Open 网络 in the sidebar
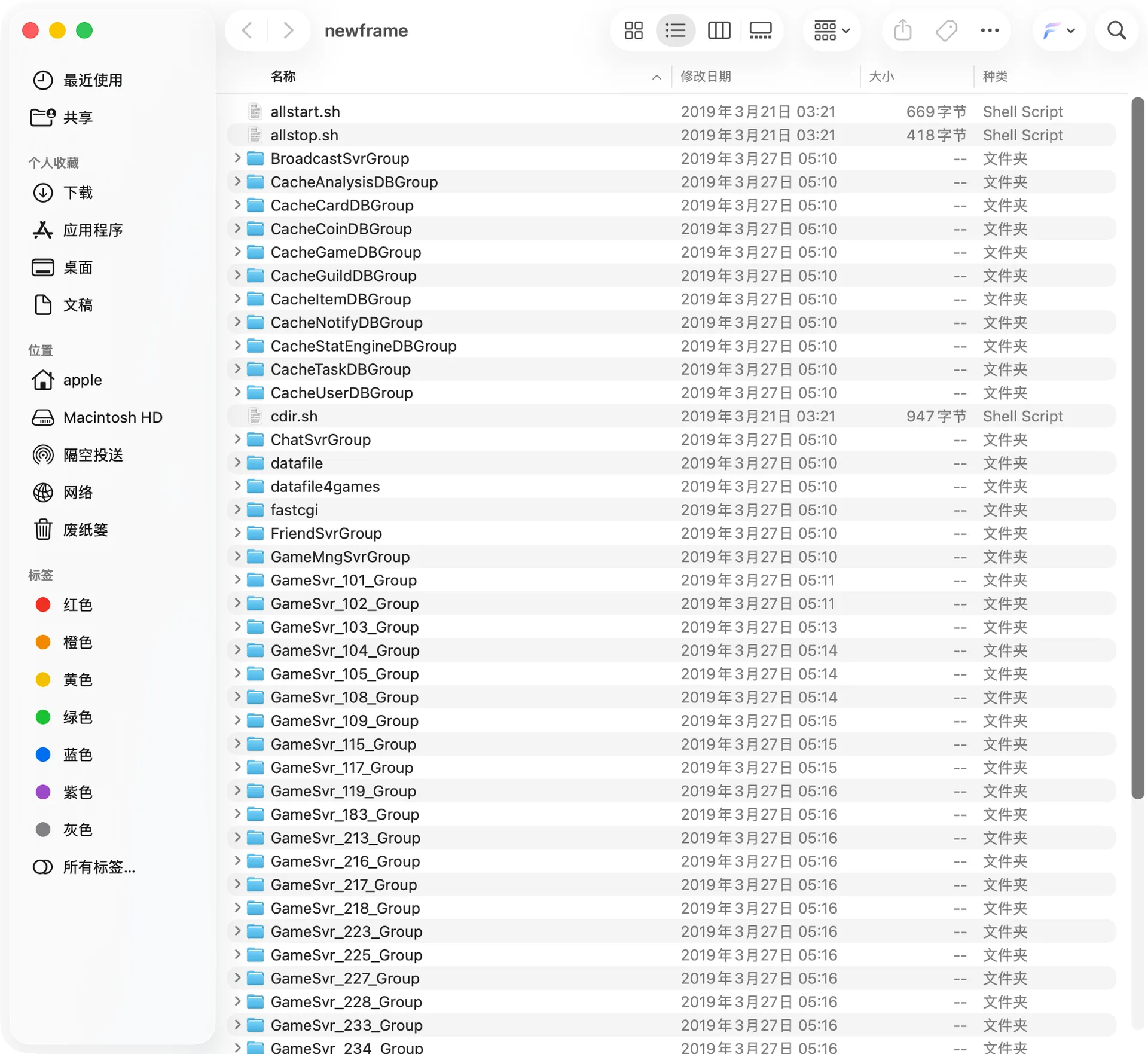The width and height of the screenshot is (1148, 1054). click(x=63, y=493)
